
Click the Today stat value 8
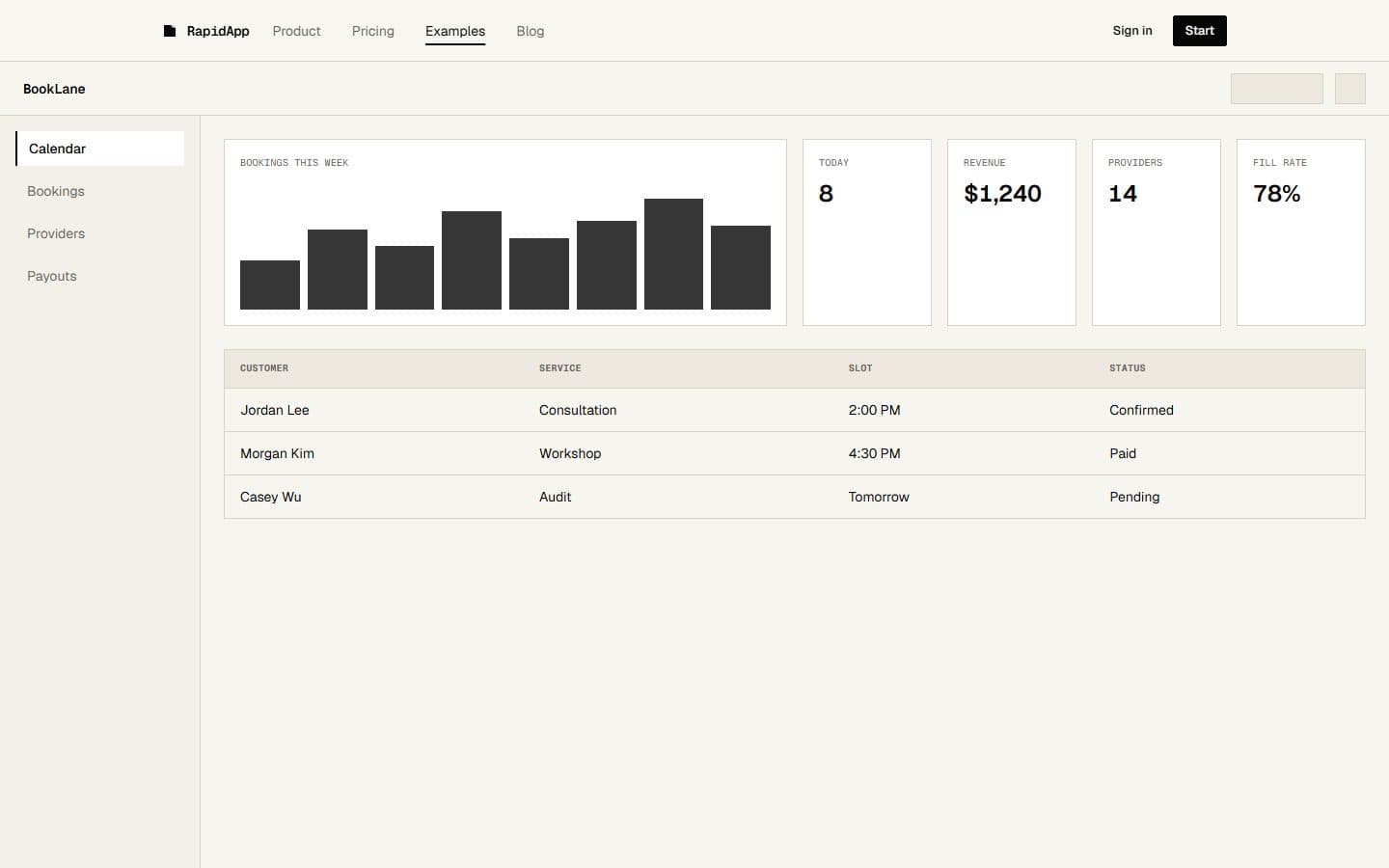coord(826,194)
